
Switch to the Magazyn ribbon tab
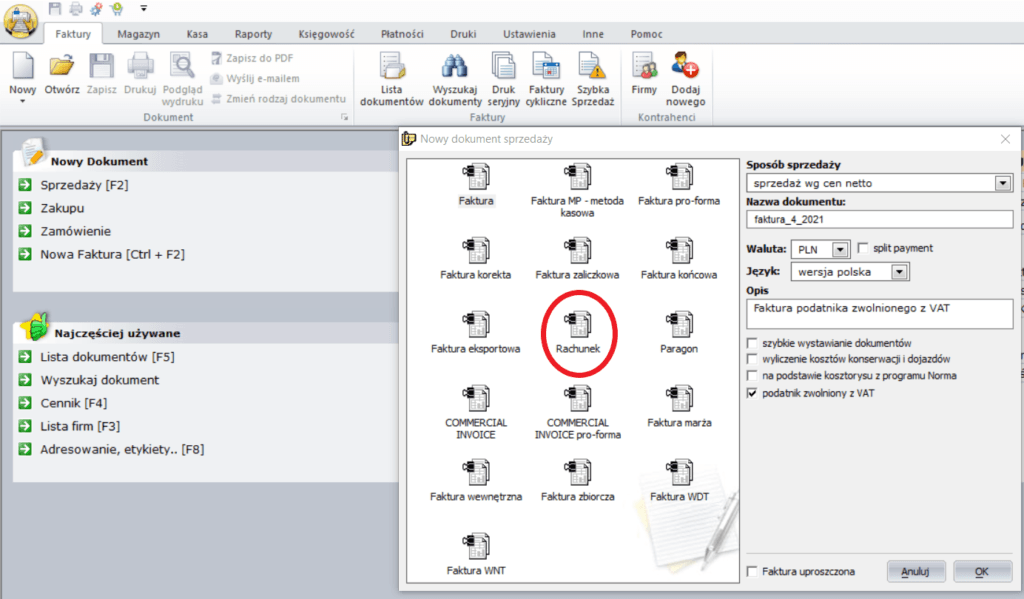pyautogui.click(x=138, y=34)
